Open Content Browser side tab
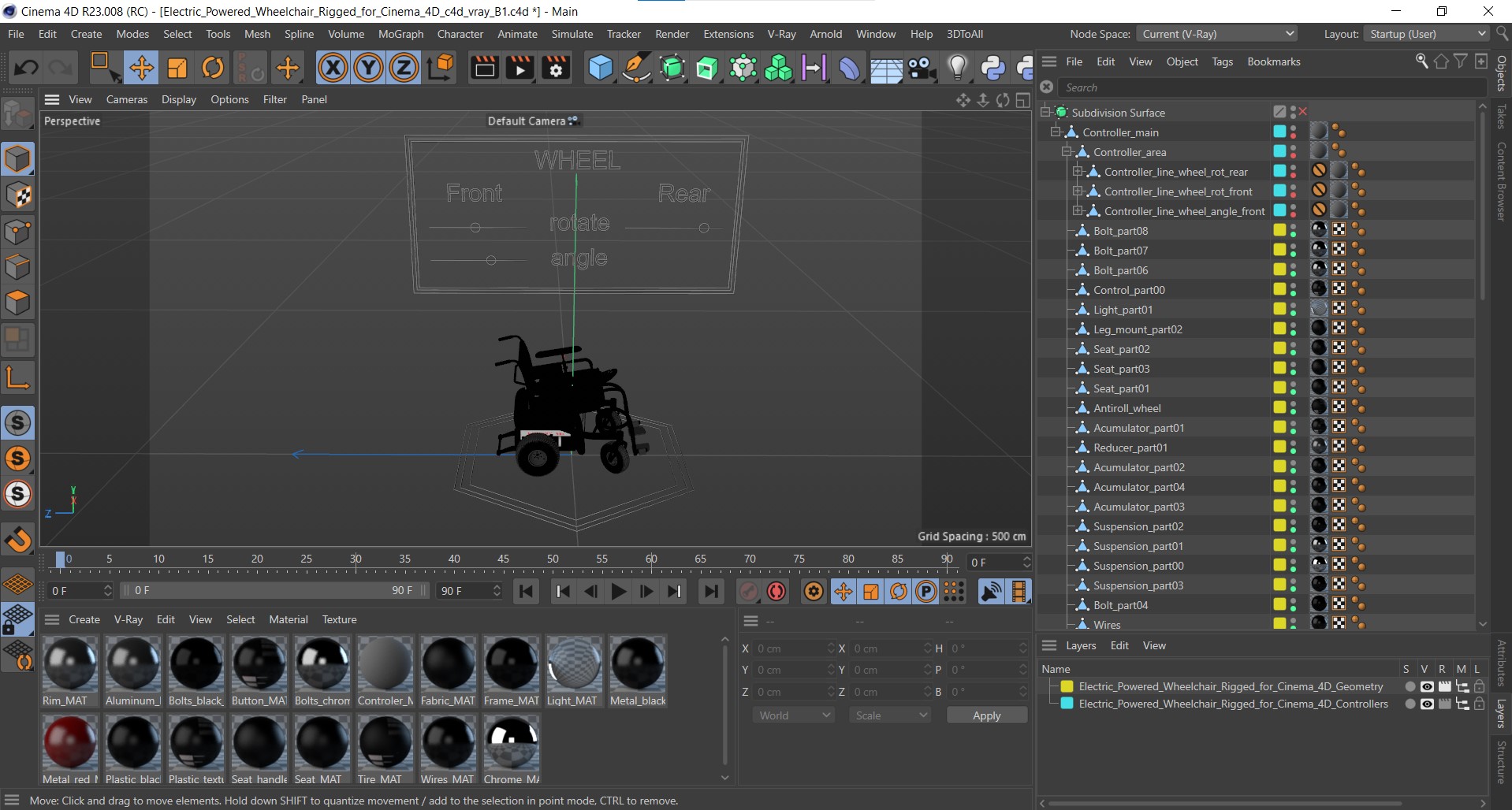 1501,181
